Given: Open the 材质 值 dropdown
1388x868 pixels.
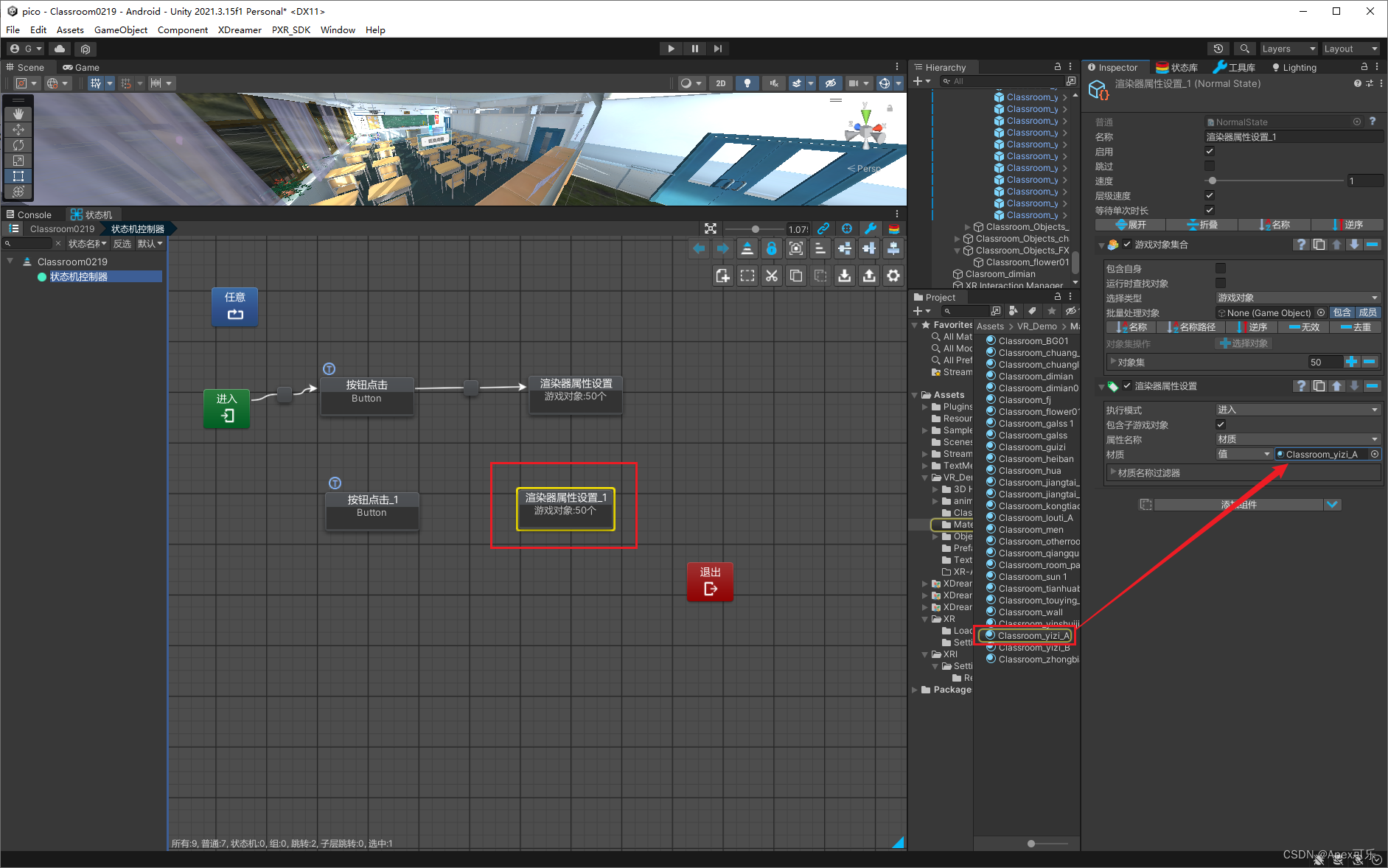Looking at the screenshot, I should tap(1244, 454).
